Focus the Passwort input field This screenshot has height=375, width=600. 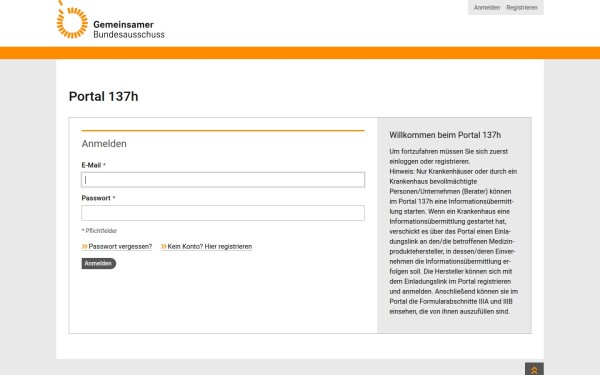(x=223, y=213)
